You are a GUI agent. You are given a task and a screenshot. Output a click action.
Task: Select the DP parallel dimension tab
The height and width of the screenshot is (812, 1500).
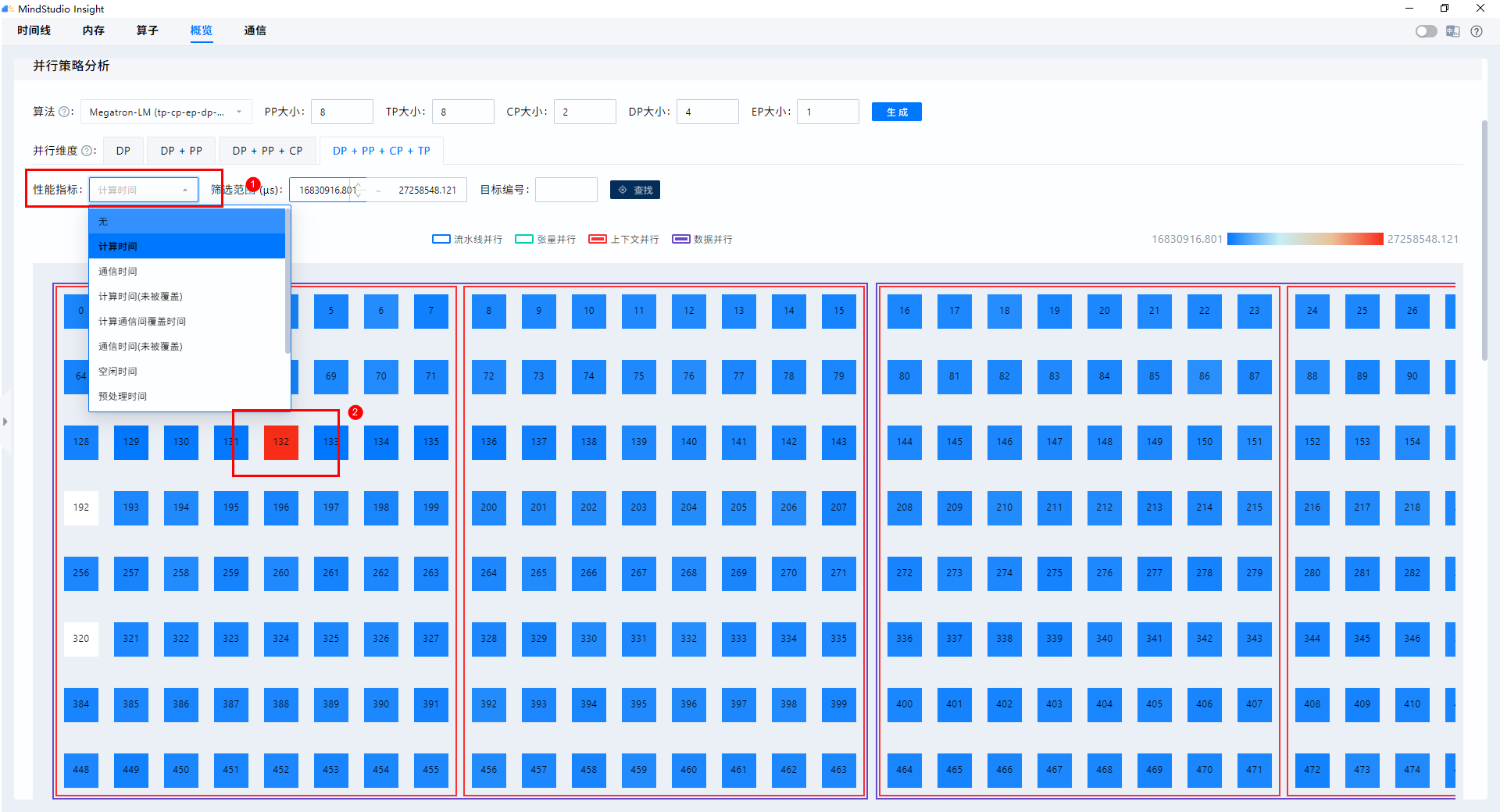123,151
